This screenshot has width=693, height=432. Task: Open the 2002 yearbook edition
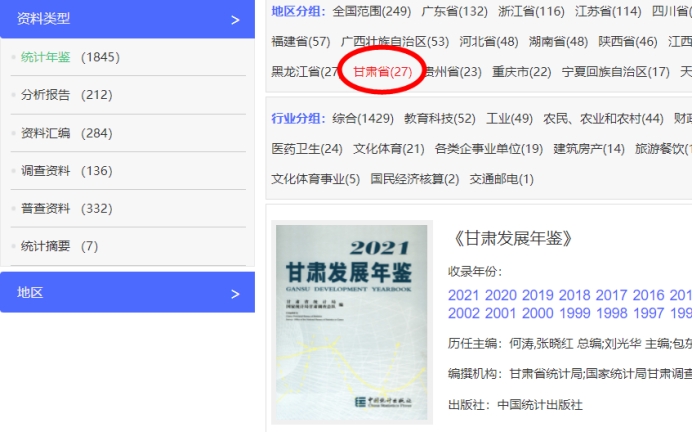click(x=463, y=313)
